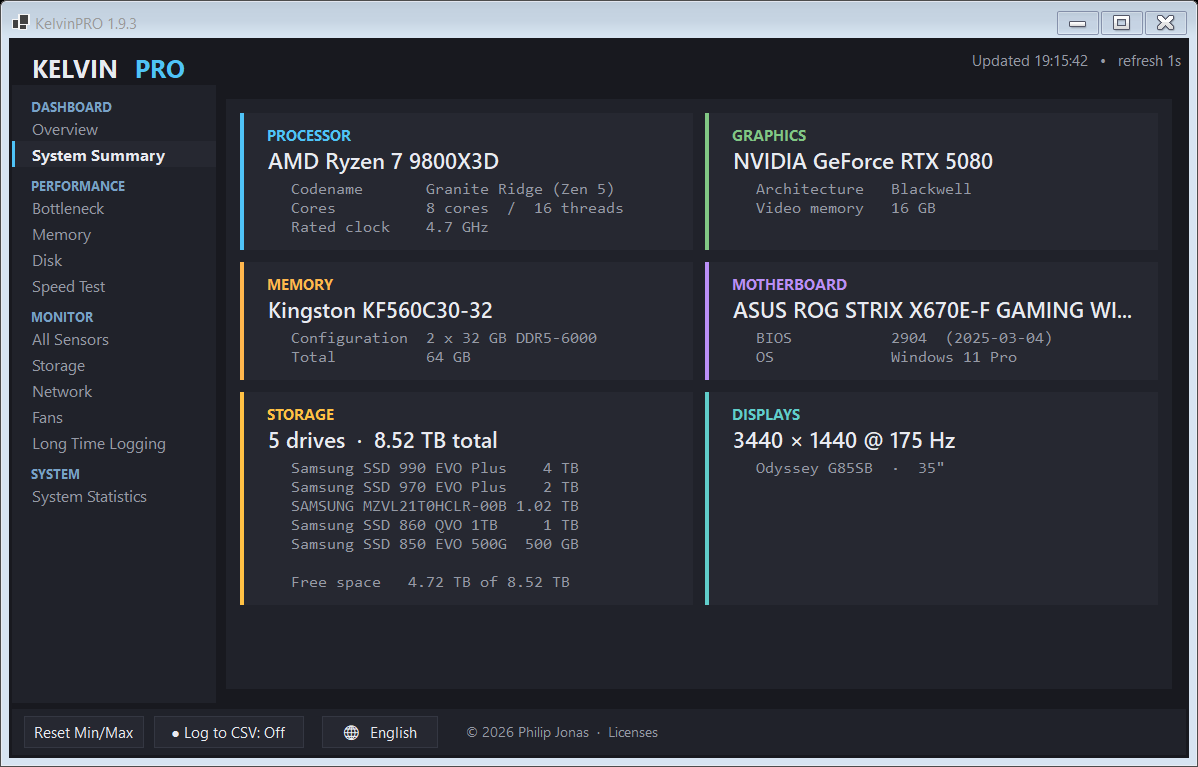
Task: Open the Storage monitor page
Action: tap(58, 366)
